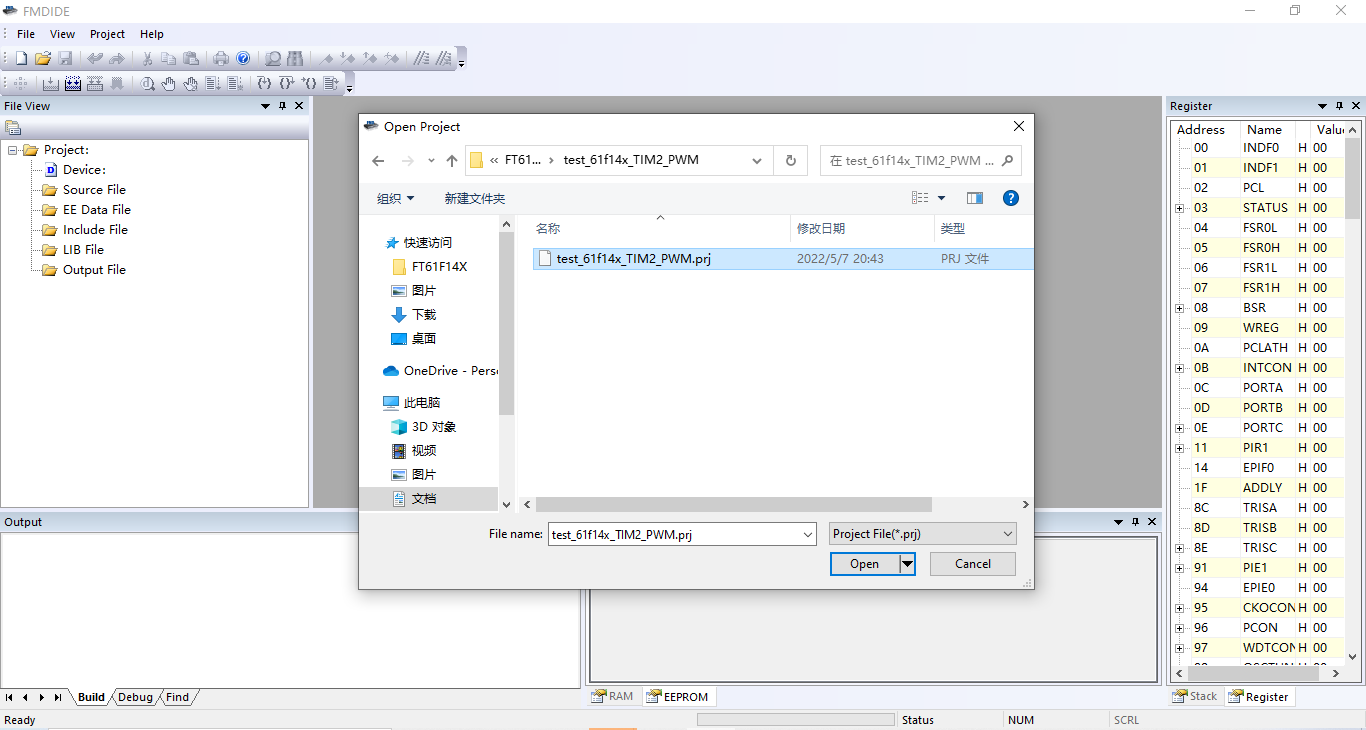1366x730 pixels.
Task: Select 桌面 in the dialog sidebar
Action: 423,338
